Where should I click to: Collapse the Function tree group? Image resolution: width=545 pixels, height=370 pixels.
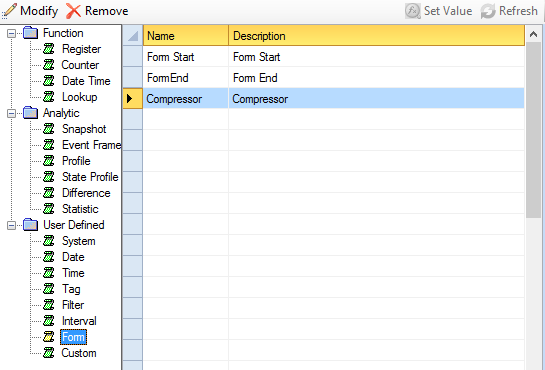tap(11, 33)
